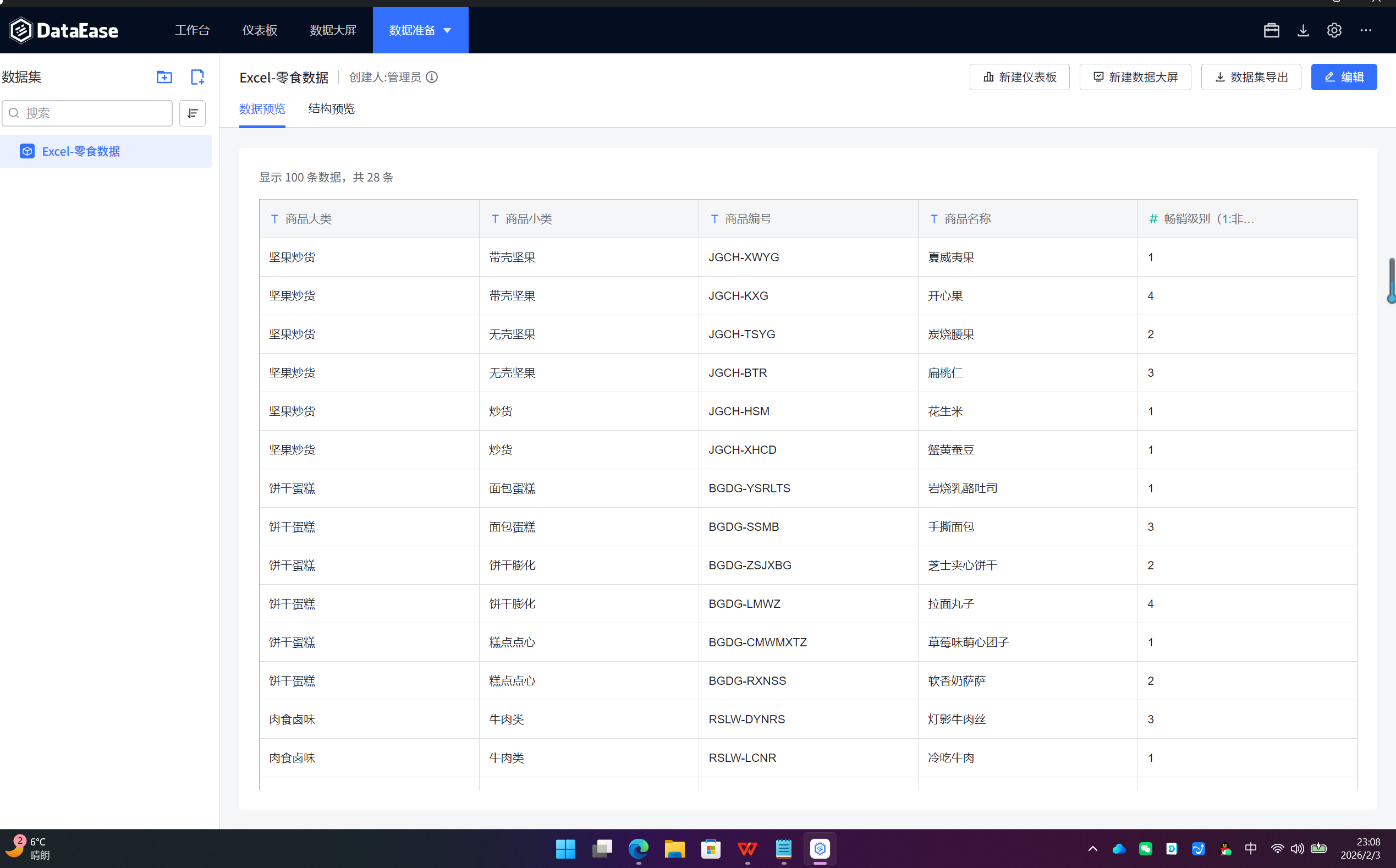The width and height of the screenshot is (1396, 868).
Task: Go to the 数据大屏 menu
Action: [333, 30]
